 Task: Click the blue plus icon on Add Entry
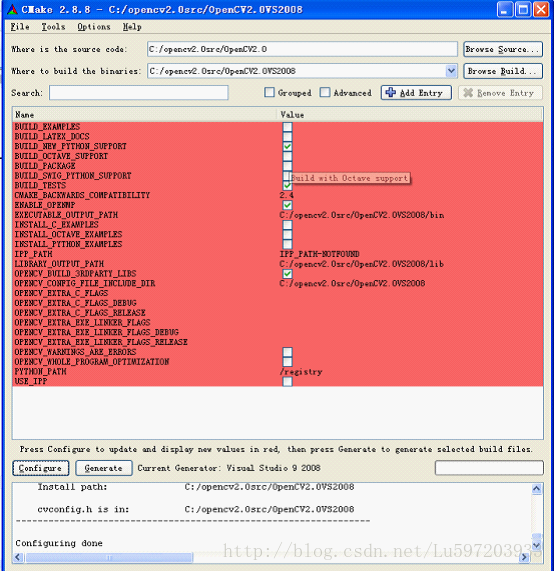tap(390, 92)
